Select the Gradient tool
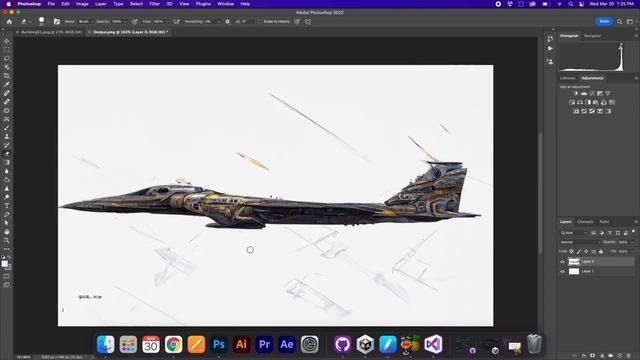This screenshot has height=360, width=640. [x=7, y=162]
